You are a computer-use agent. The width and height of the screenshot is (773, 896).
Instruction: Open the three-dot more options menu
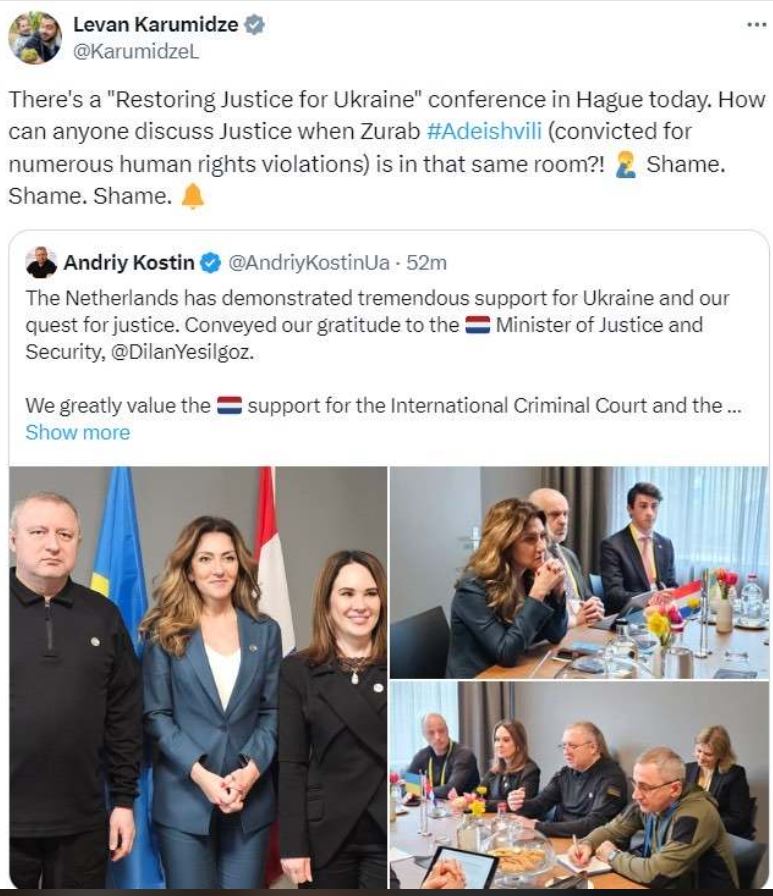tap(756, 25)
